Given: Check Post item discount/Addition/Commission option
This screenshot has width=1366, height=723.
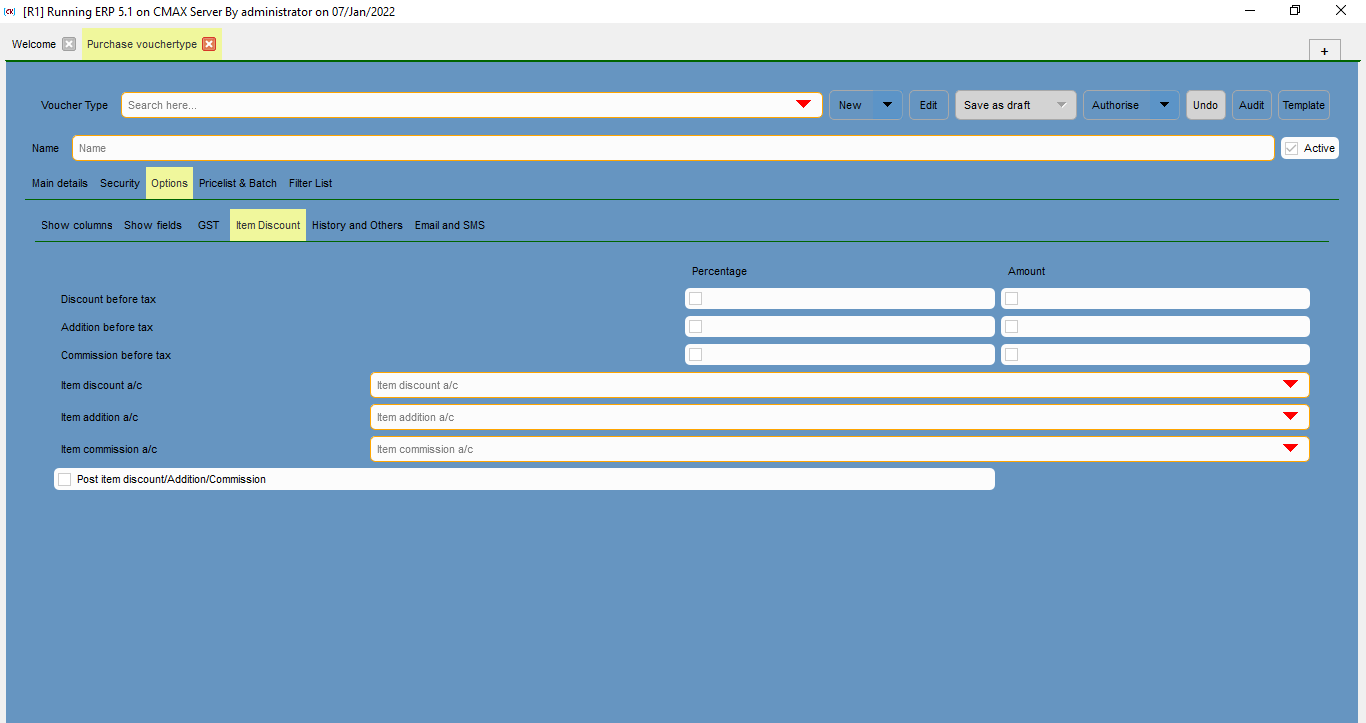Looking at the screenshot, I should 65,480.
